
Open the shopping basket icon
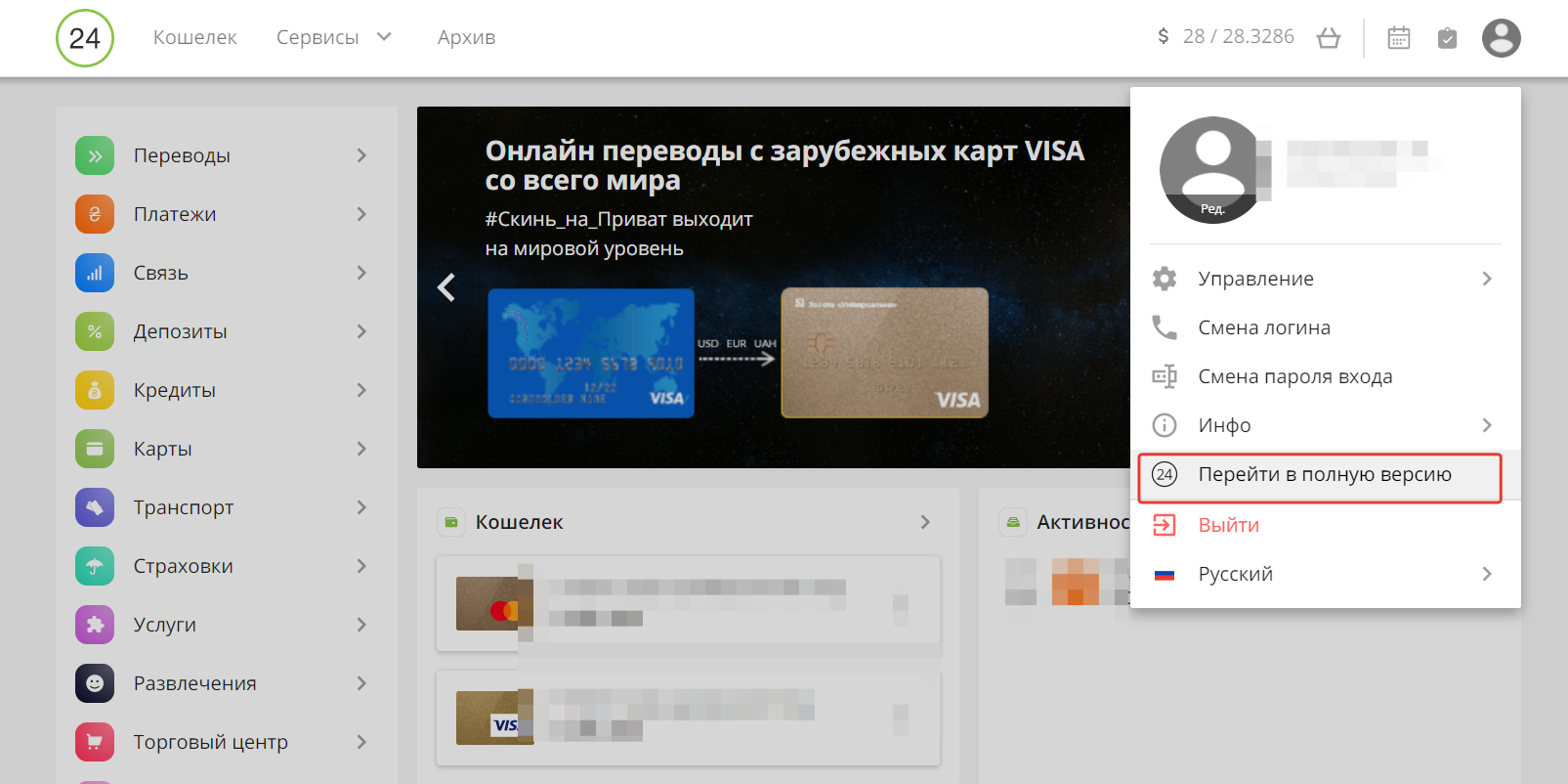point(1328,38)
